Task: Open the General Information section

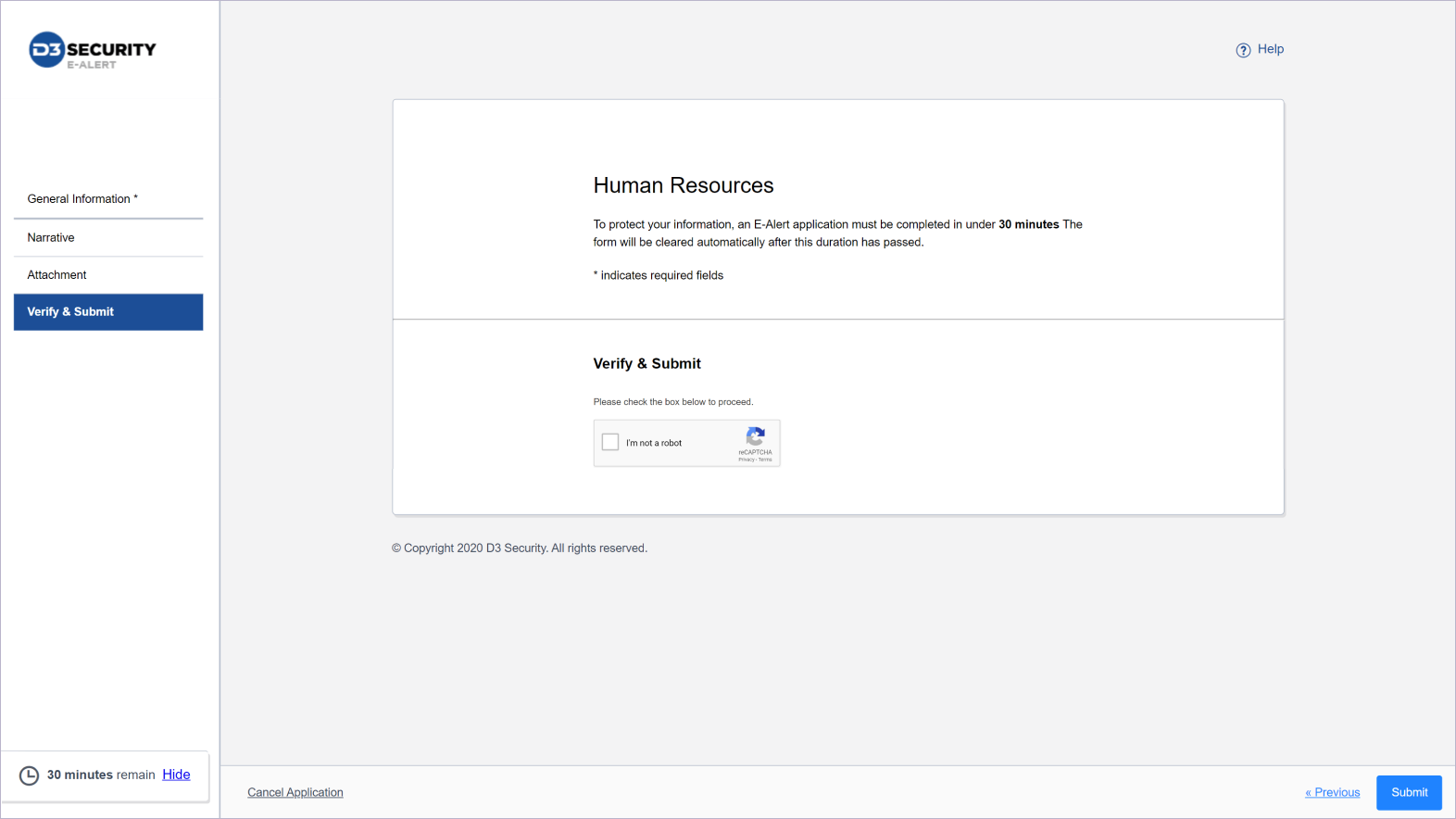Action: (82, 199)
